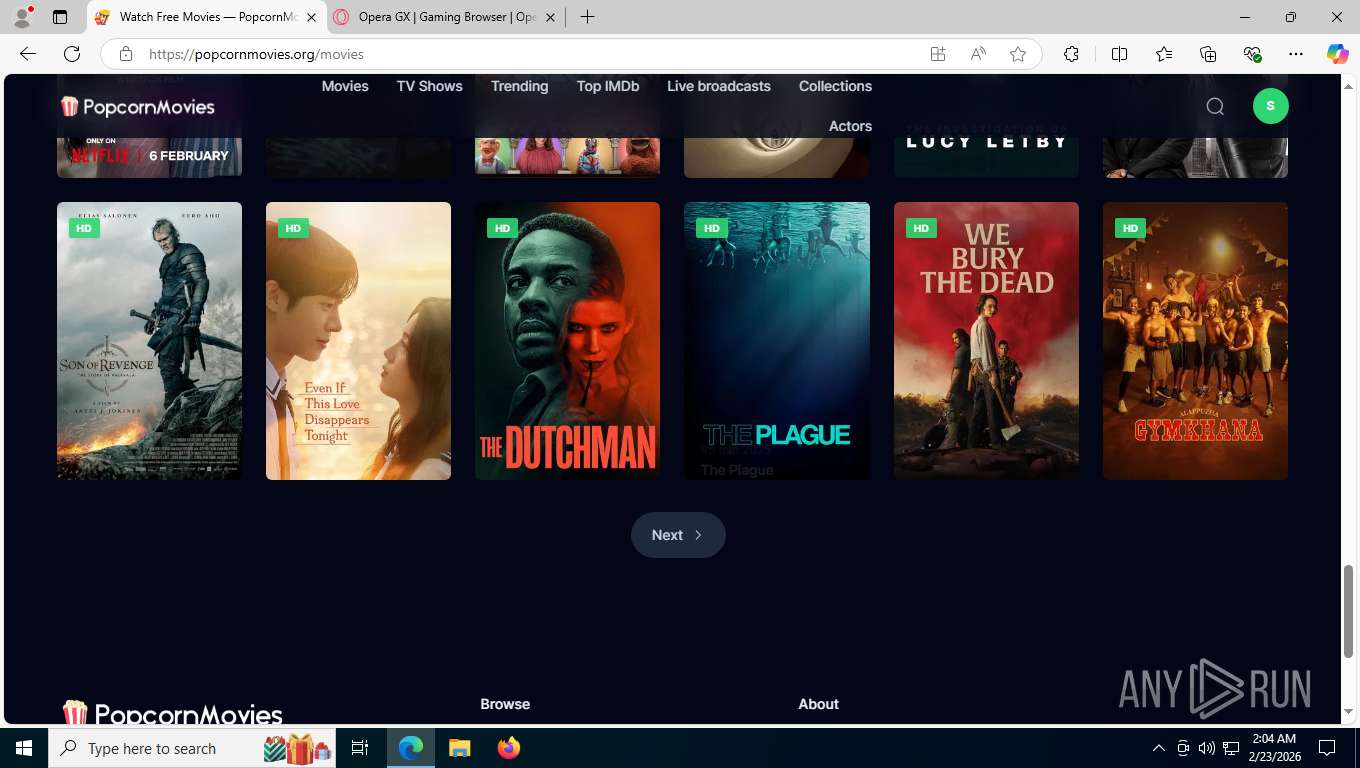Click About heading in footer
Screen dimensions: 1360x768
(x=818, y=704)
